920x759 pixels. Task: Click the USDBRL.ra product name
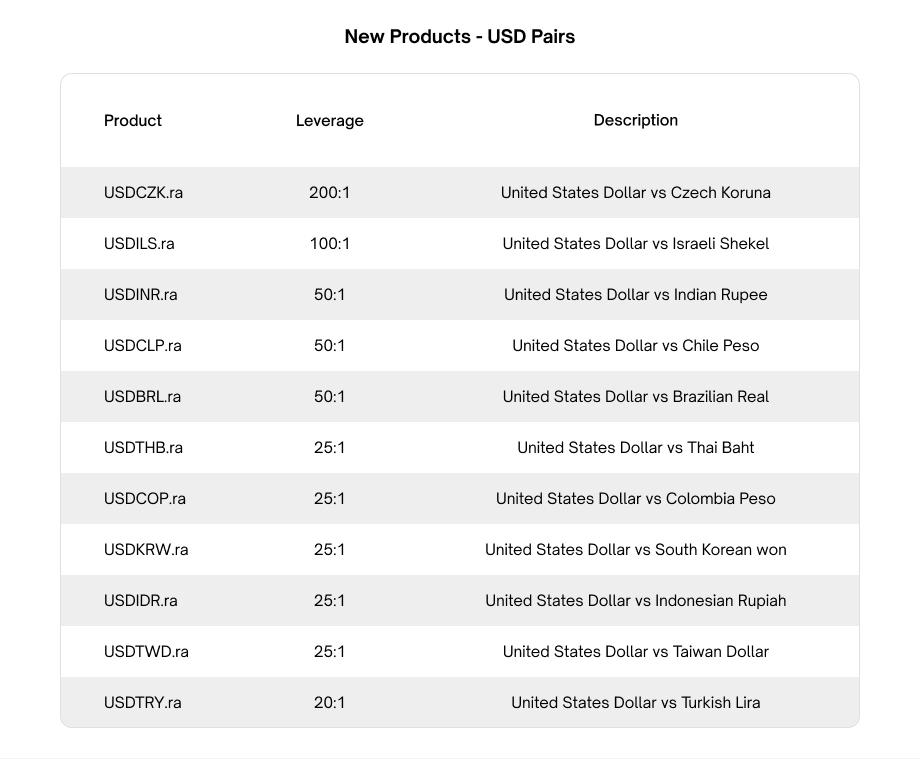tap(142, 397)
